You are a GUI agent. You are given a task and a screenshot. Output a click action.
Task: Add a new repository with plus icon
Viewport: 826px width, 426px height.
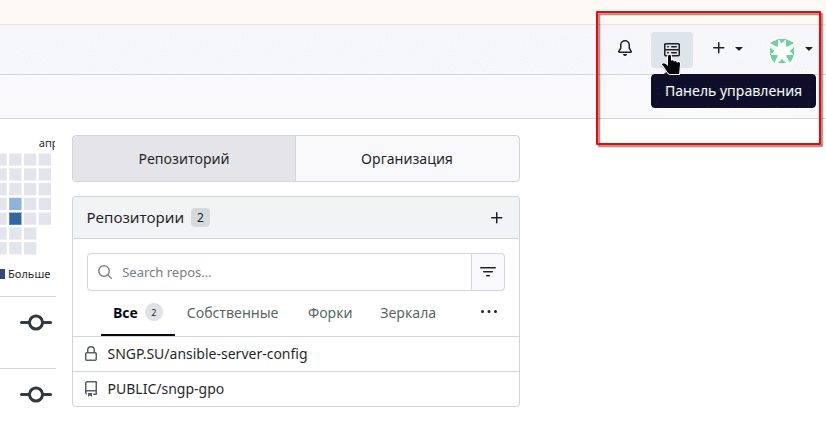(x=496, y=218)
